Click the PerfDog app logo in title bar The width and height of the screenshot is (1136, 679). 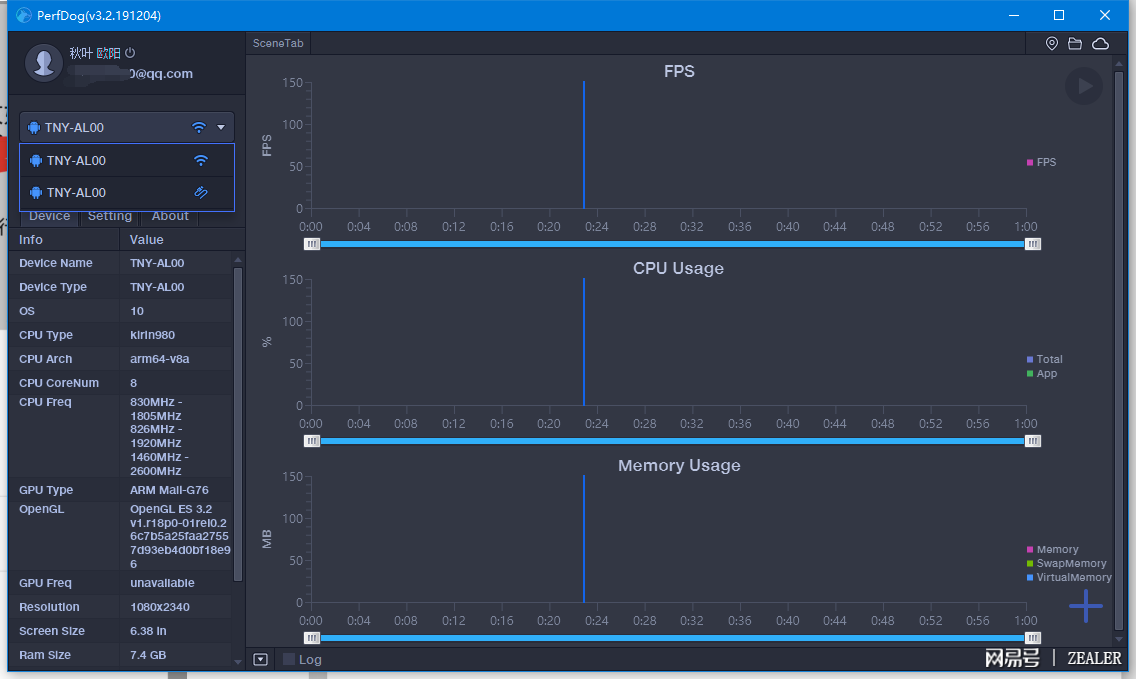click(x=24, y=15)
